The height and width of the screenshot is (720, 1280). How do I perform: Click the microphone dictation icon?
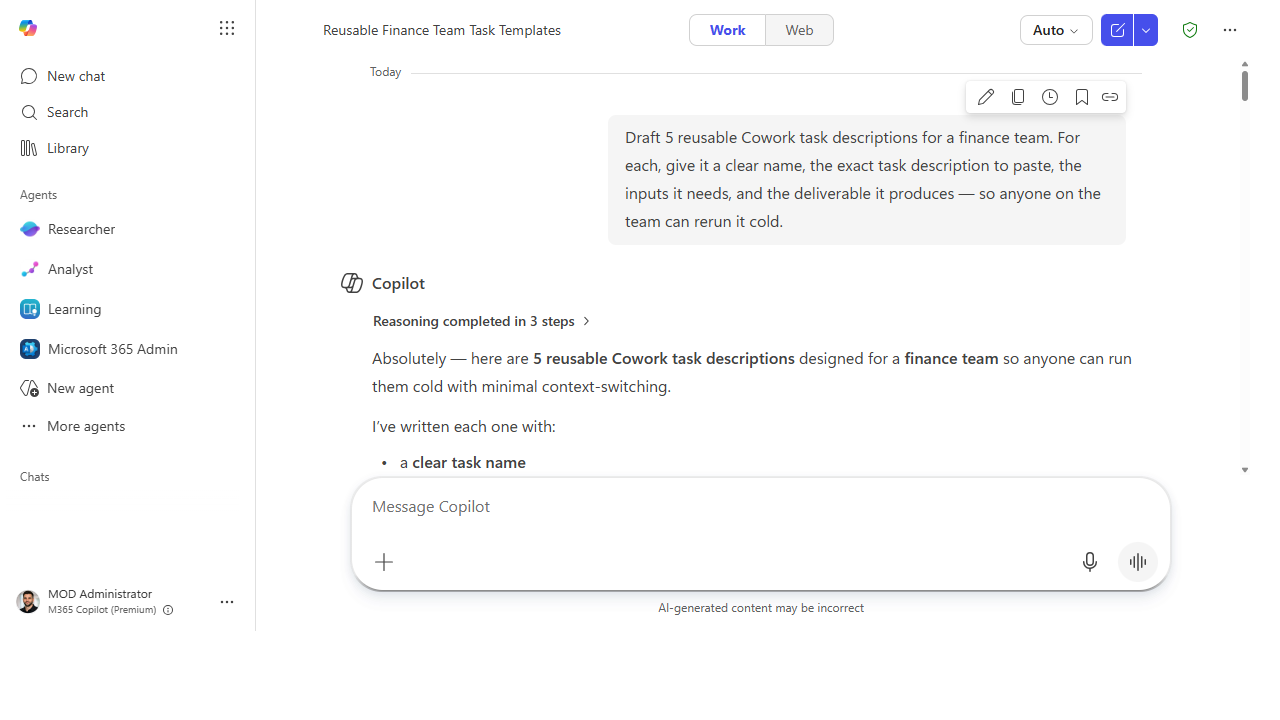point(1090,562)
